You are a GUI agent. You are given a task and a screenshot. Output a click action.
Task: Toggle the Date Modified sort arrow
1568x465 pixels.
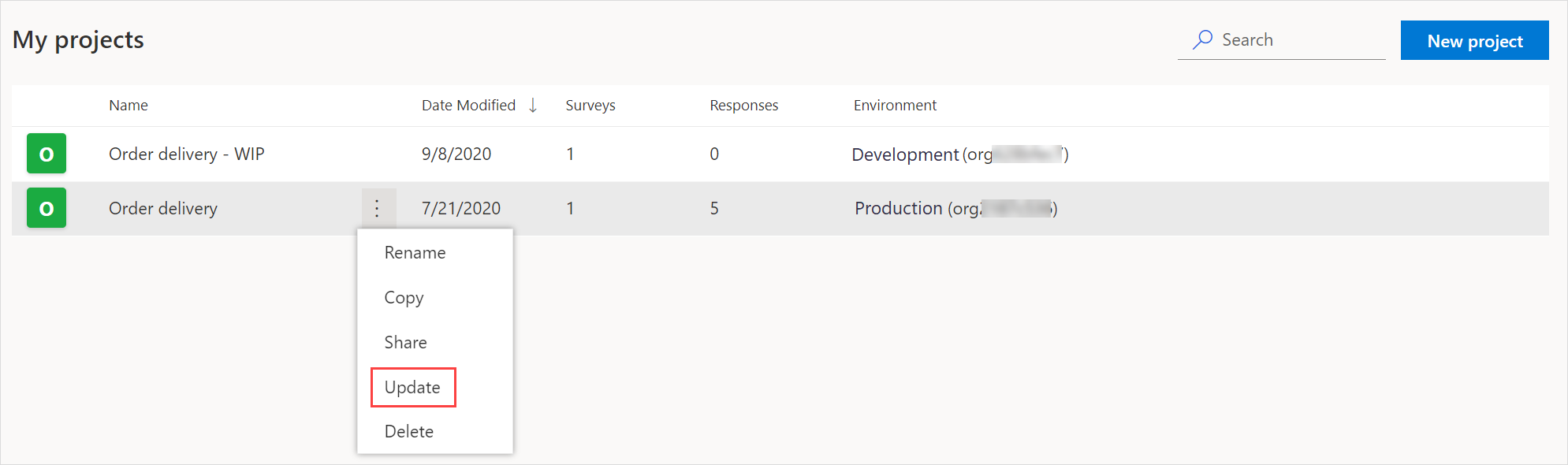click(x=533, y=106)
